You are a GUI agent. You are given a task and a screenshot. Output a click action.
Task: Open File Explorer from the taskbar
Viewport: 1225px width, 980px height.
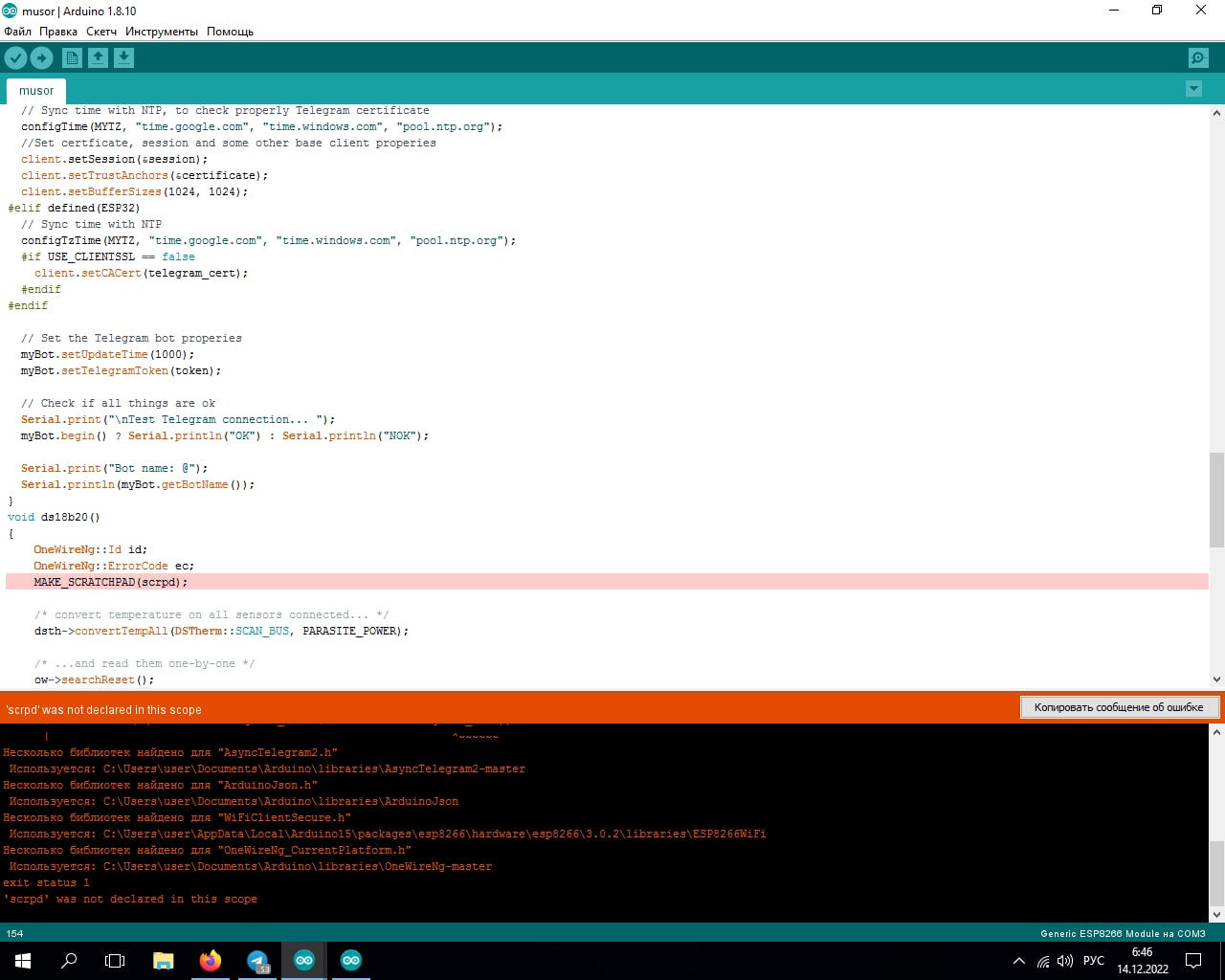(x=164, y=961)
